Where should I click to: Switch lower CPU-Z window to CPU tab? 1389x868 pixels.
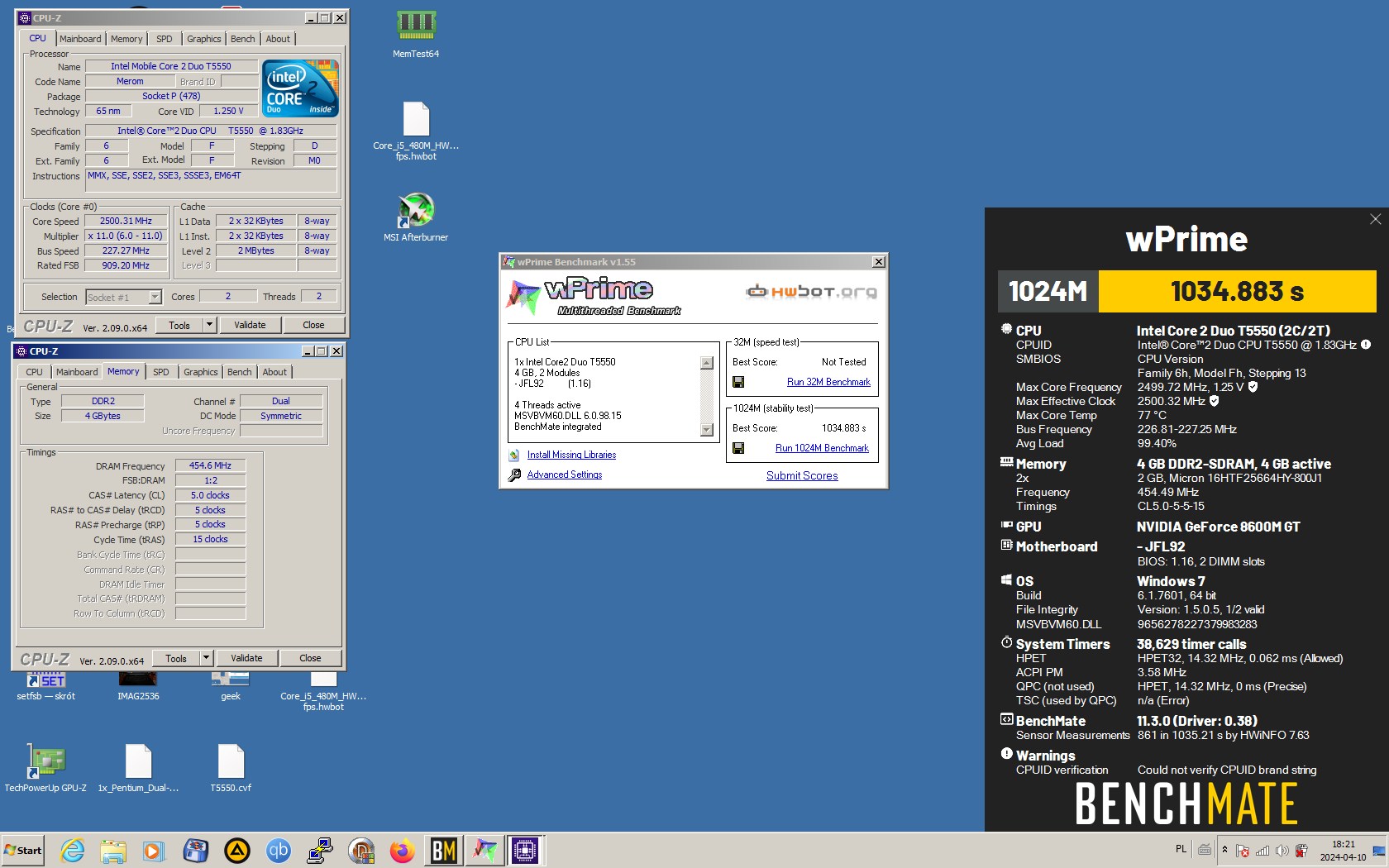click(34, 372)
